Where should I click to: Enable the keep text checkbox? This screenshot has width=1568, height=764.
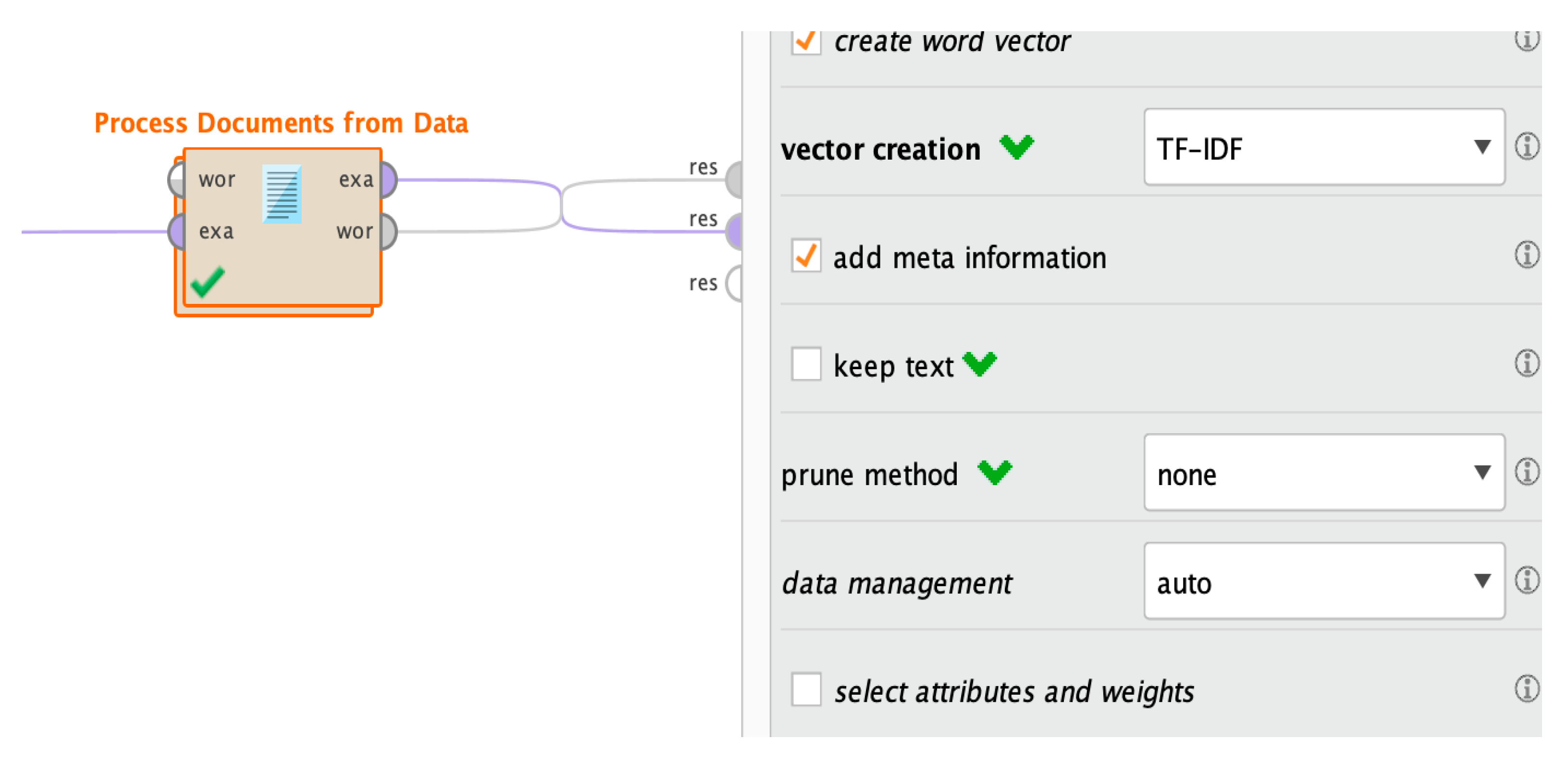point(806,364)
